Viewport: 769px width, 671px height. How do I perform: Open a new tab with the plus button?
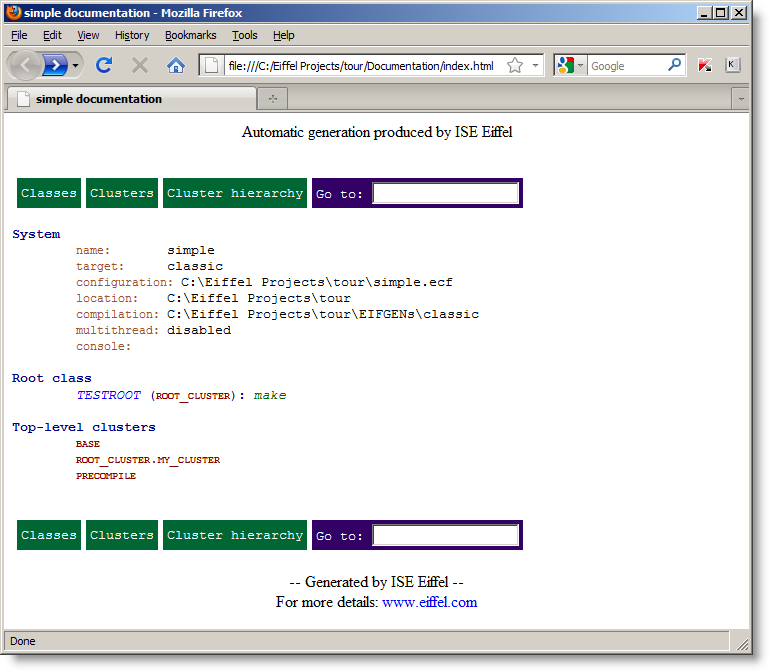(x=272, y=98)
